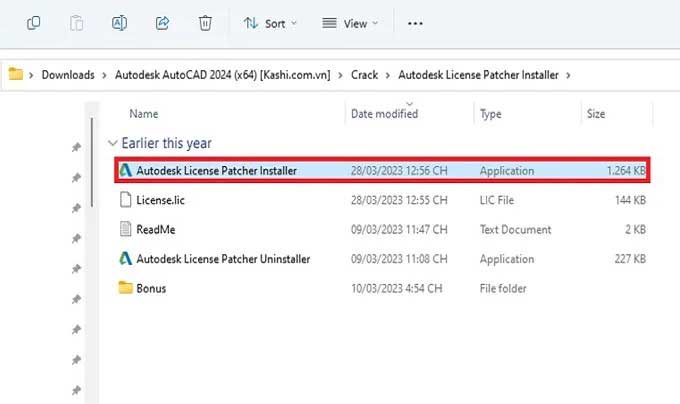Expand the last chevron after Autodesk License Patcher Installer breadcrumb
Image resolution: width=680 pixels, height=404 pixels.
[x=568, y=75]
